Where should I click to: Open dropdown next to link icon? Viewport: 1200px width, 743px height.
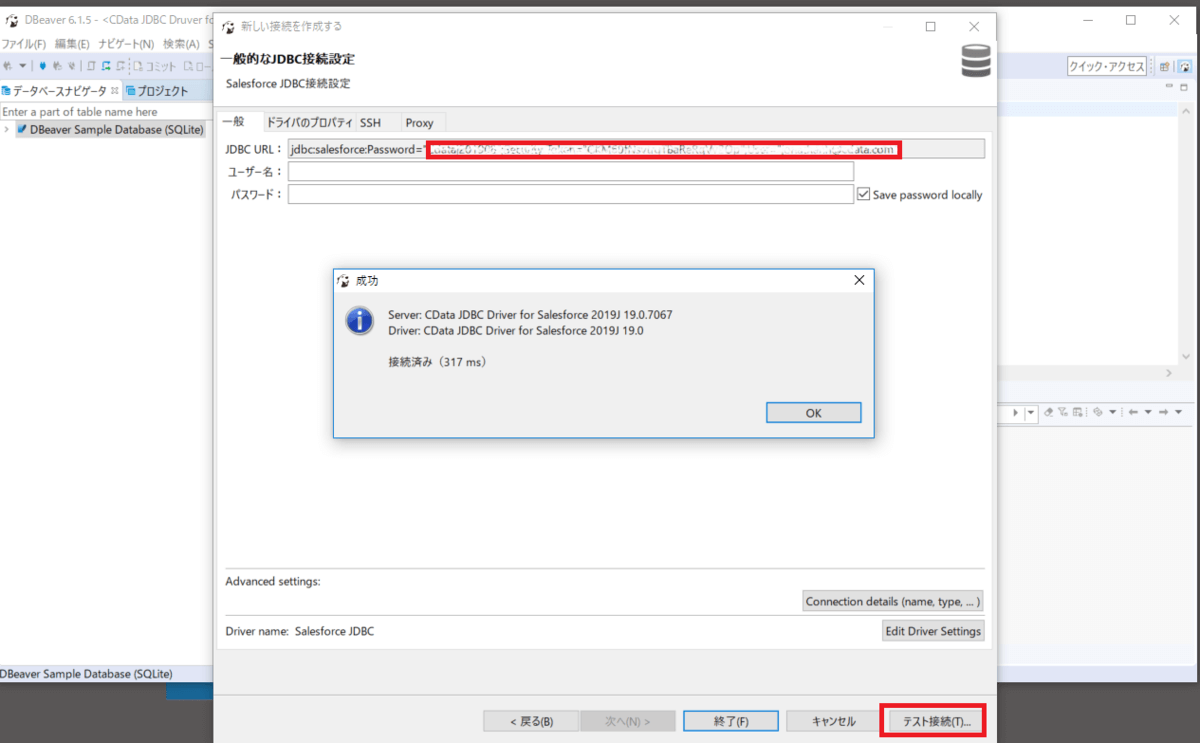1112,412
